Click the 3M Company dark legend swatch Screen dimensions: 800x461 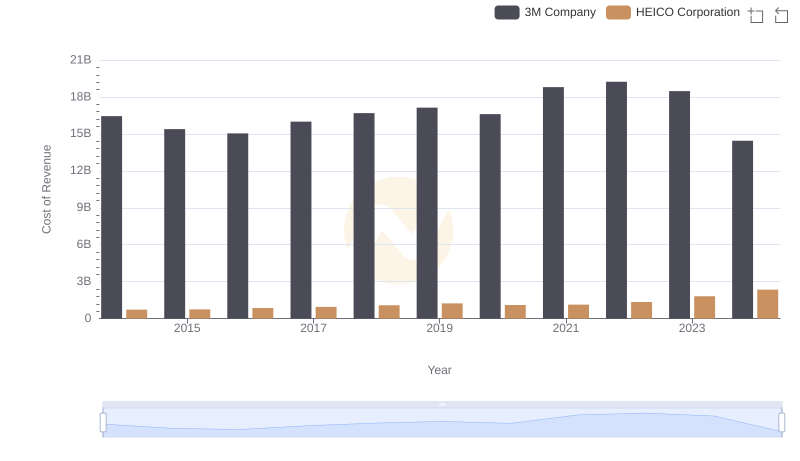(507, 12)
